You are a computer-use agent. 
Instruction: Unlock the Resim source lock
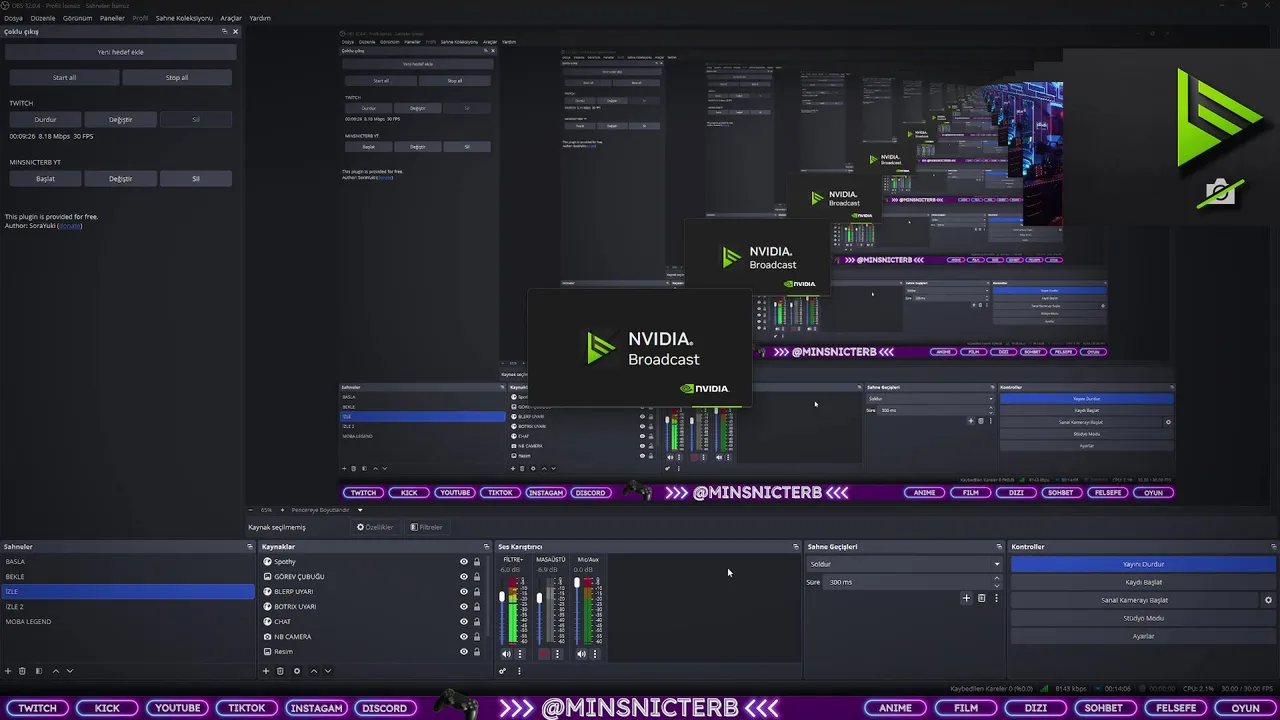coord(477,652)
